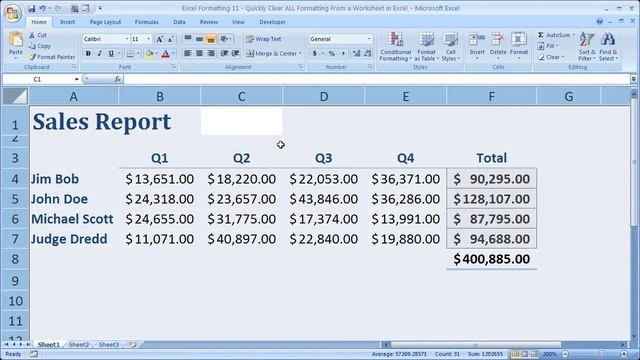This screenshot has width=640, height=360.
Task: Open Format as Table gallery
Action: coord(426,47)
